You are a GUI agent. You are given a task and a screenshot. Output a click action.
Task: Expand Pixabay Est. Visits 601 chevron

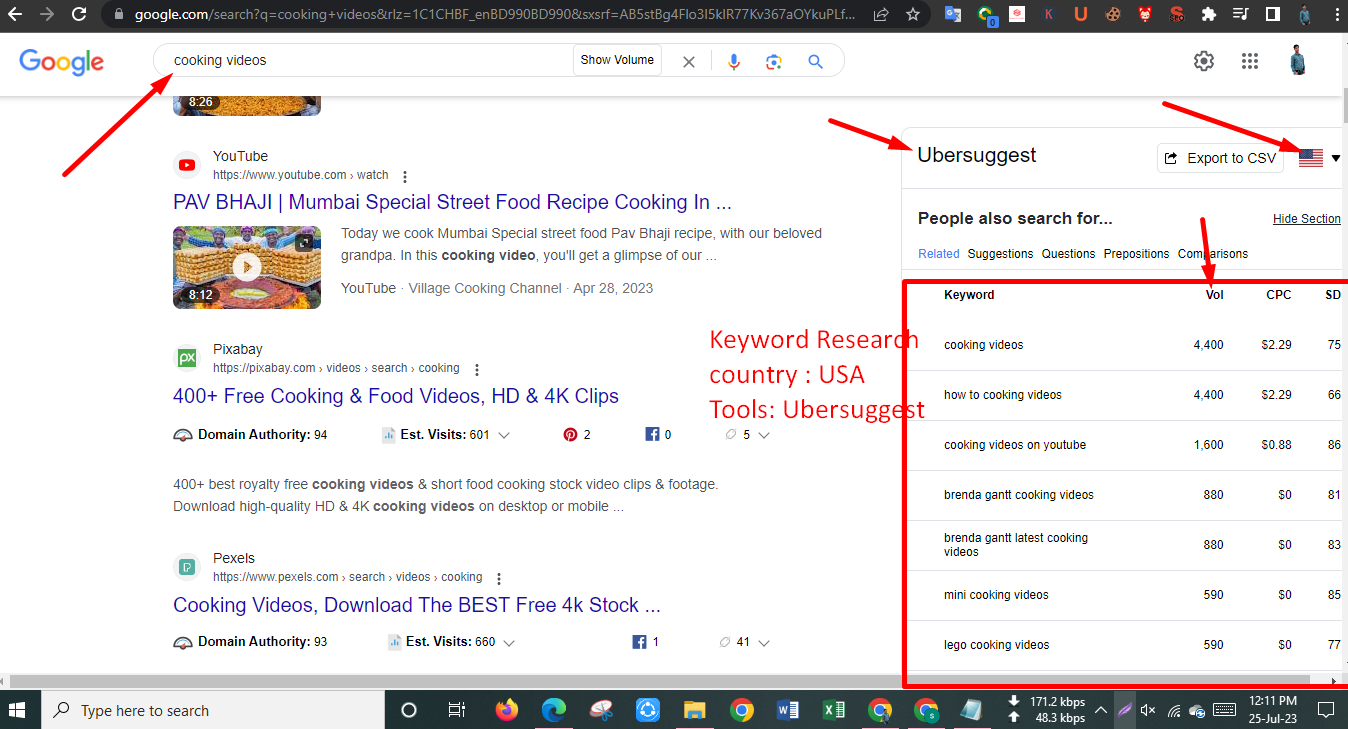coord(504,435)
